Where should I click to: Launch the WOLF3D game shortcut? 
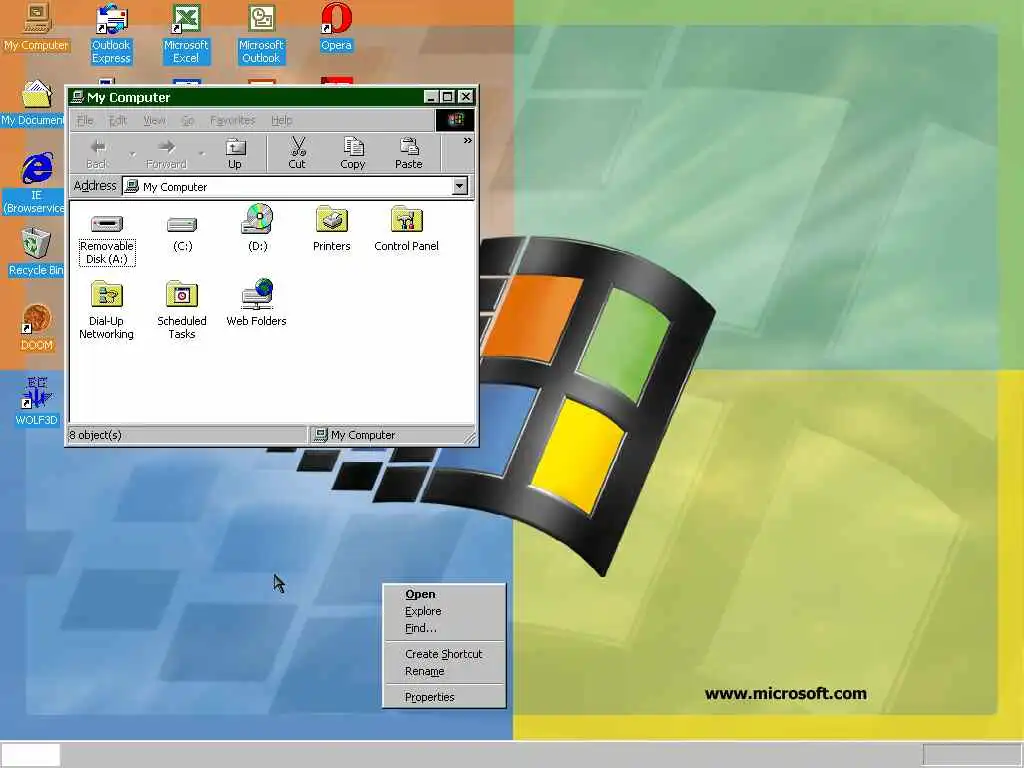[37, 402]
